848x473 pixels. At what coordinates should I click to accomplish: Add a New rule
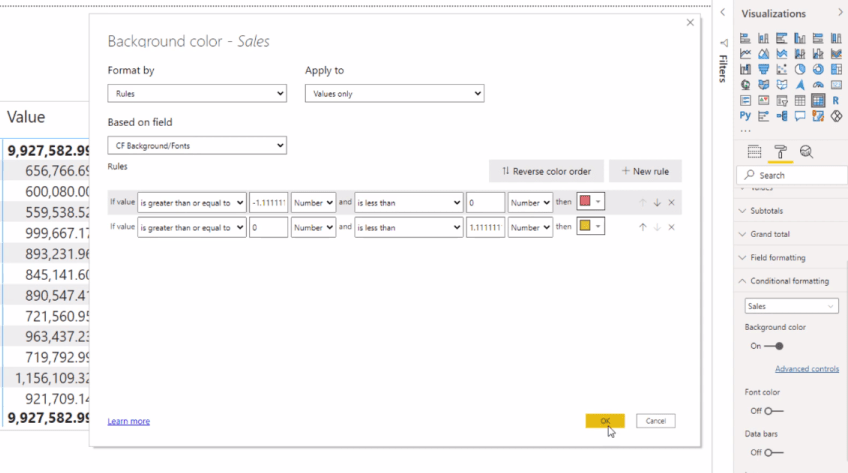(645, 171)
